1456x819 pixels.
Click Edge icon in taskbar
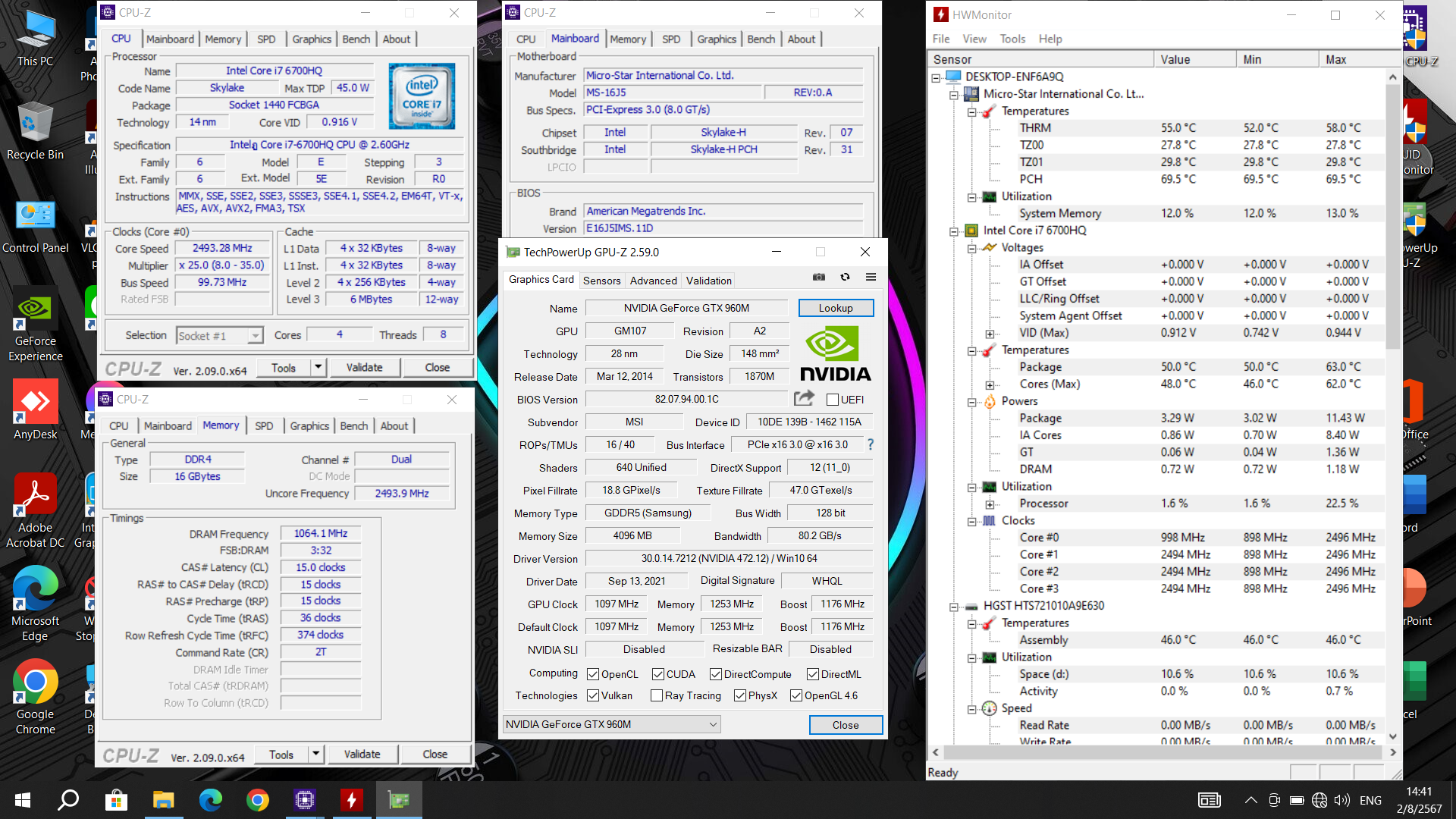click(210, 800)
